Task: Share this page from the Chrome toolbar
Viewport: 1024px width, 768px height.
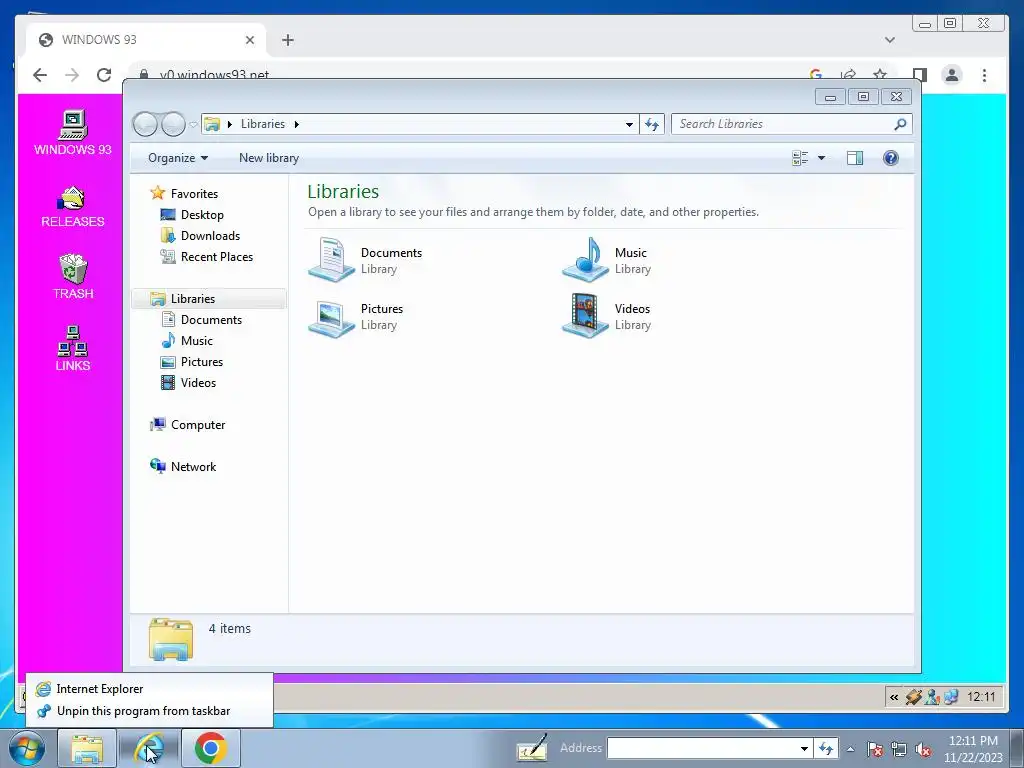Action: [848, 75]
